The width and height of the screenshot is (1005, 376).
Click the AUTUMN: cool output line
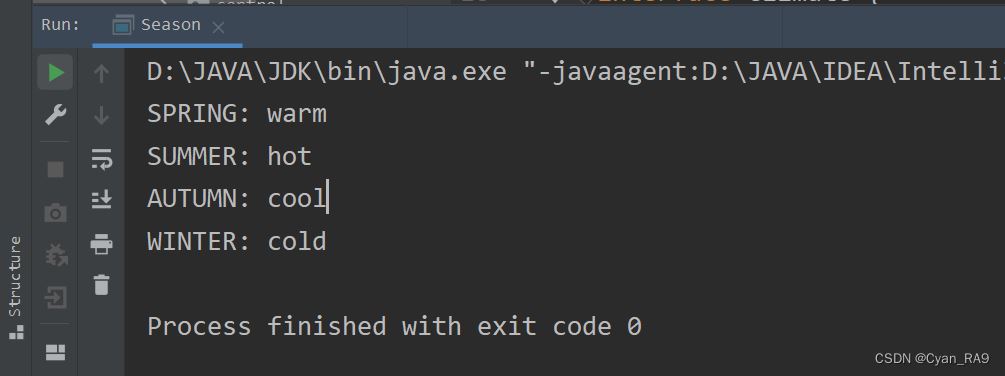point(237,199)
